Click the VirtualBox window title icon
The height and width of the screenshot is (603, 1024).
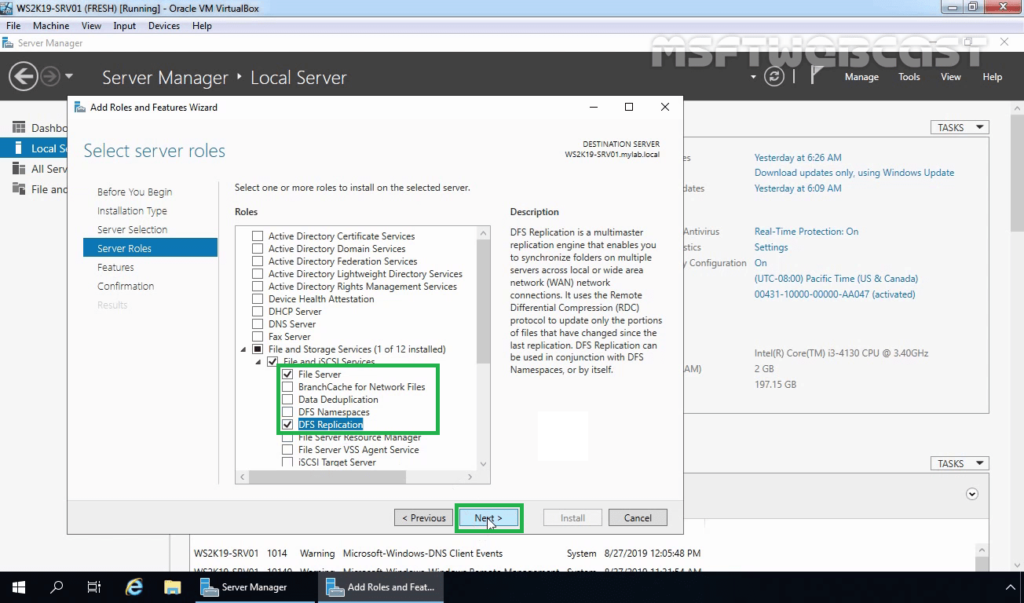click(x=7, y=8)
